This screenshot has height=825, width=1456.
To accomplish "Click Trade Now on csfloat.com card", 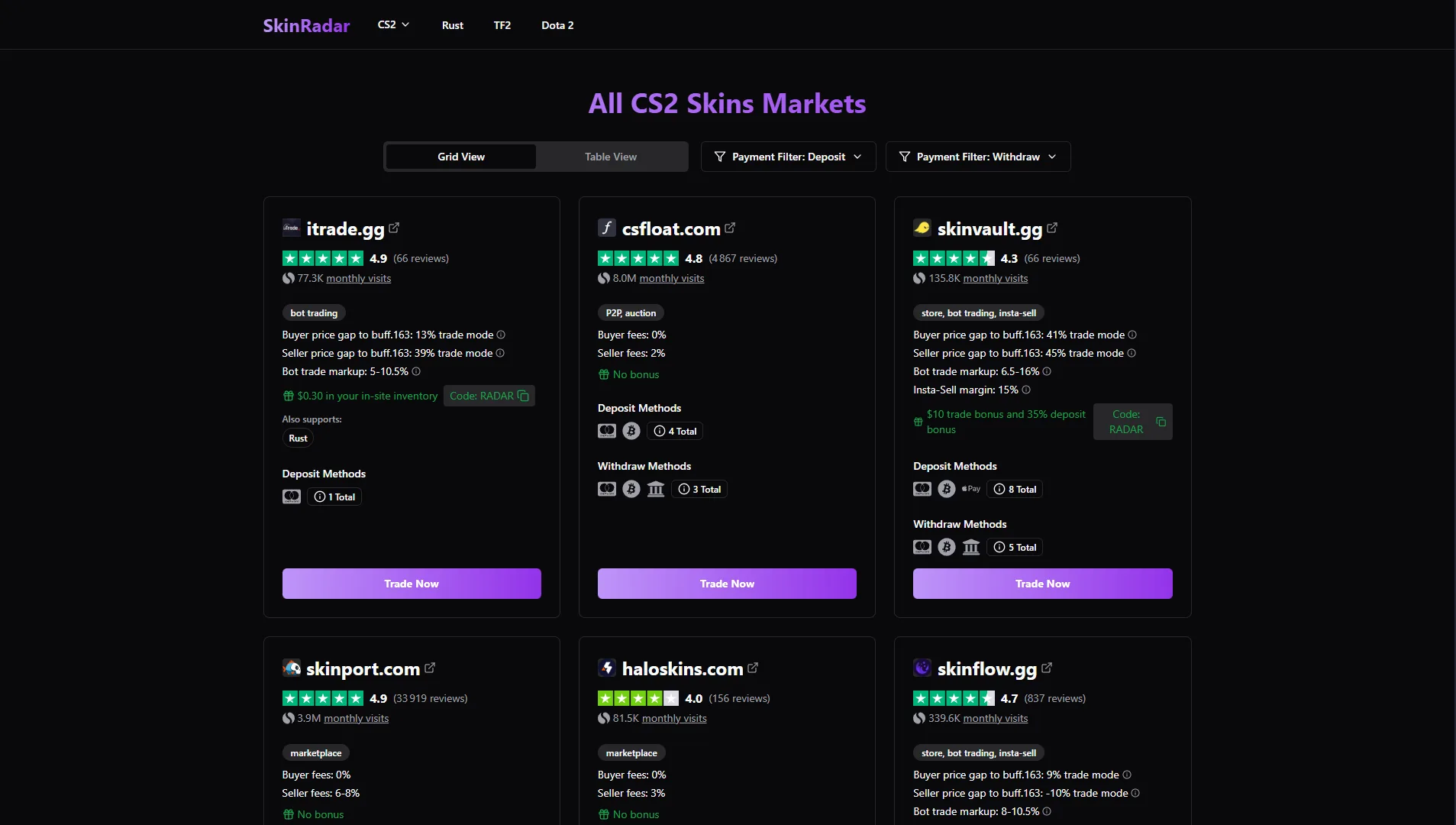I will pyautogui.click(x=727, y=584).
